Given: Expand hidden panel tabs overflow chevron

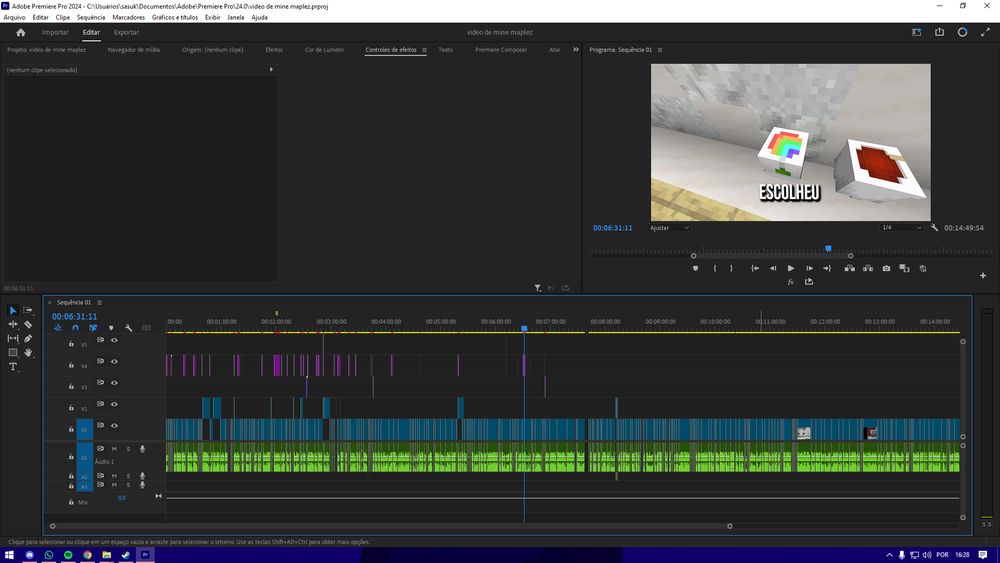Looking at the screenshot, I should click(575, 49).
